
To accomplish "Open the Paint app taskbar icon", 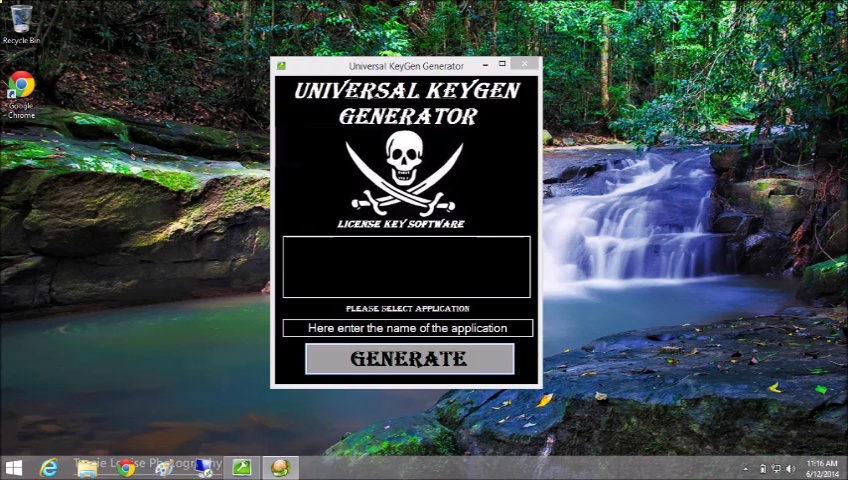I will pos(164,468).
